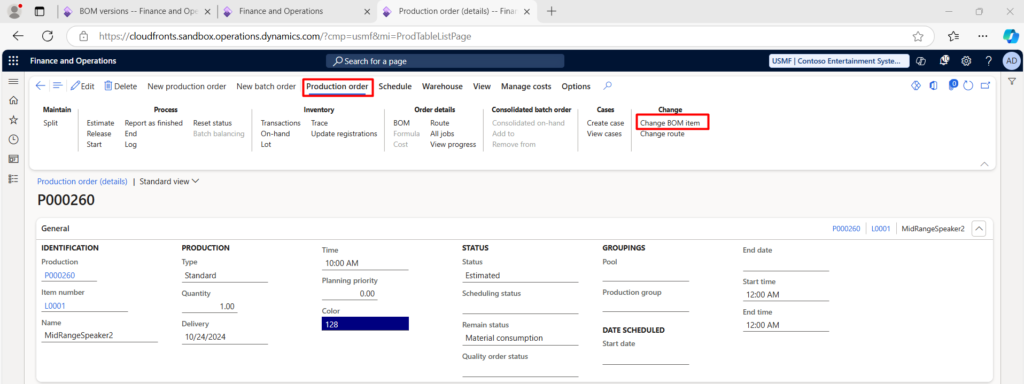The width and height of the screenshot is (1024, 384).
Task: Click Report as finished
Action: coord(153,123)
